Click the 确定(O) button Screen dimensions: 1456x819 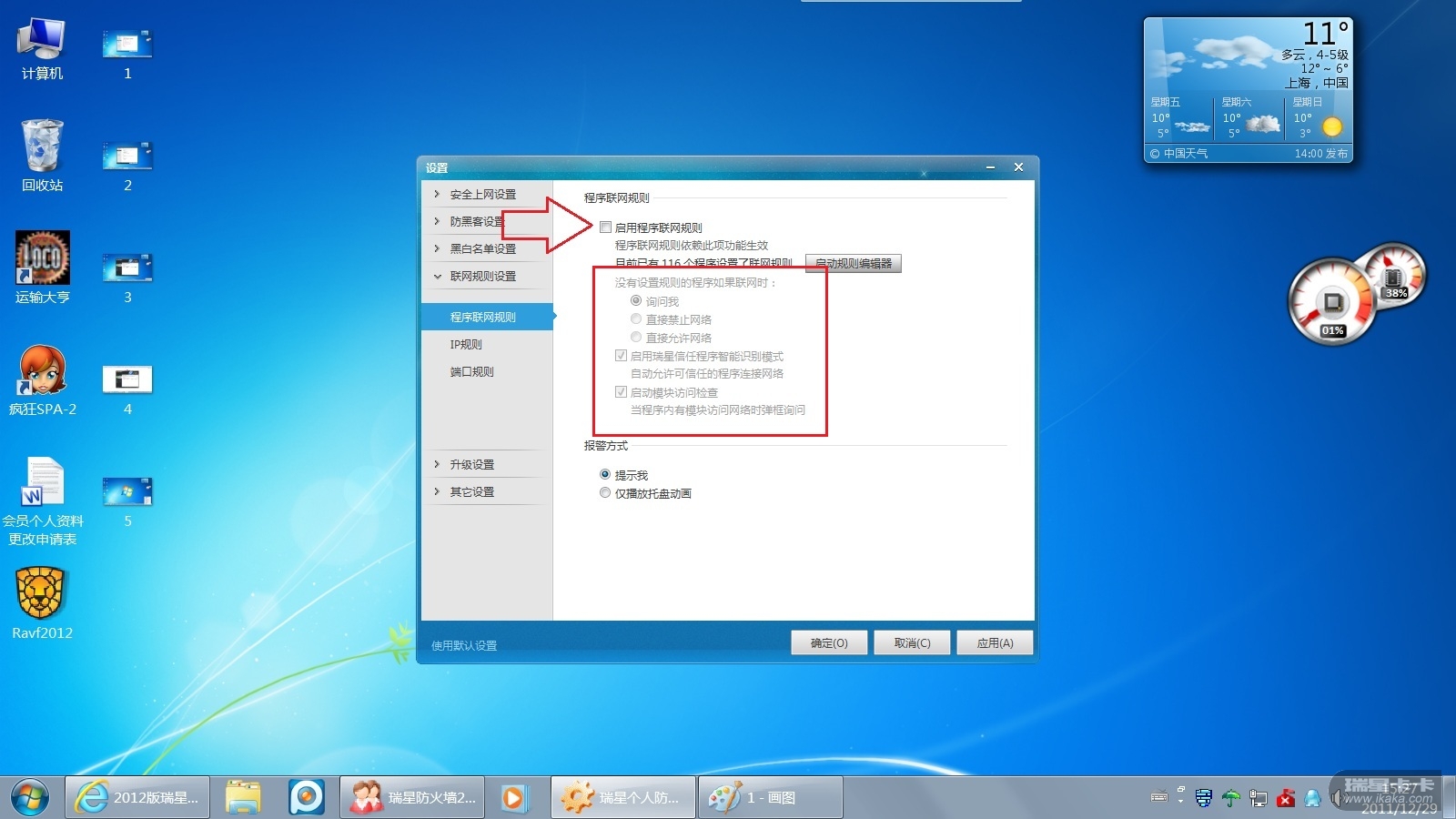point(829,642)
